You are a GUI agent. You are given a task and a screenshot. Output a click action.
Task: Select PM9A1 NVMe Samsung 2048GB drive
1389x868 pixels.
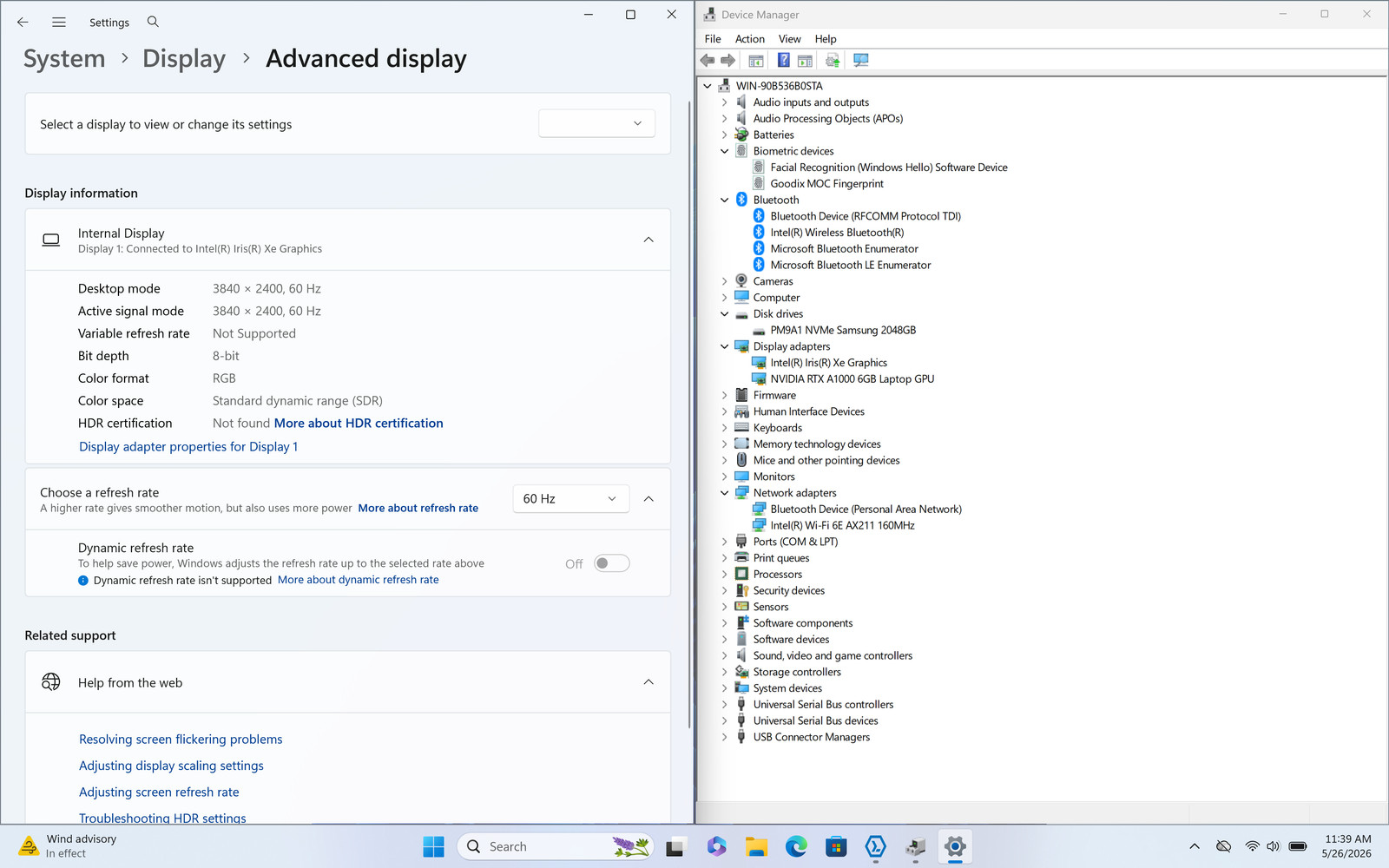pyautogui.click(x=843, y=331)
